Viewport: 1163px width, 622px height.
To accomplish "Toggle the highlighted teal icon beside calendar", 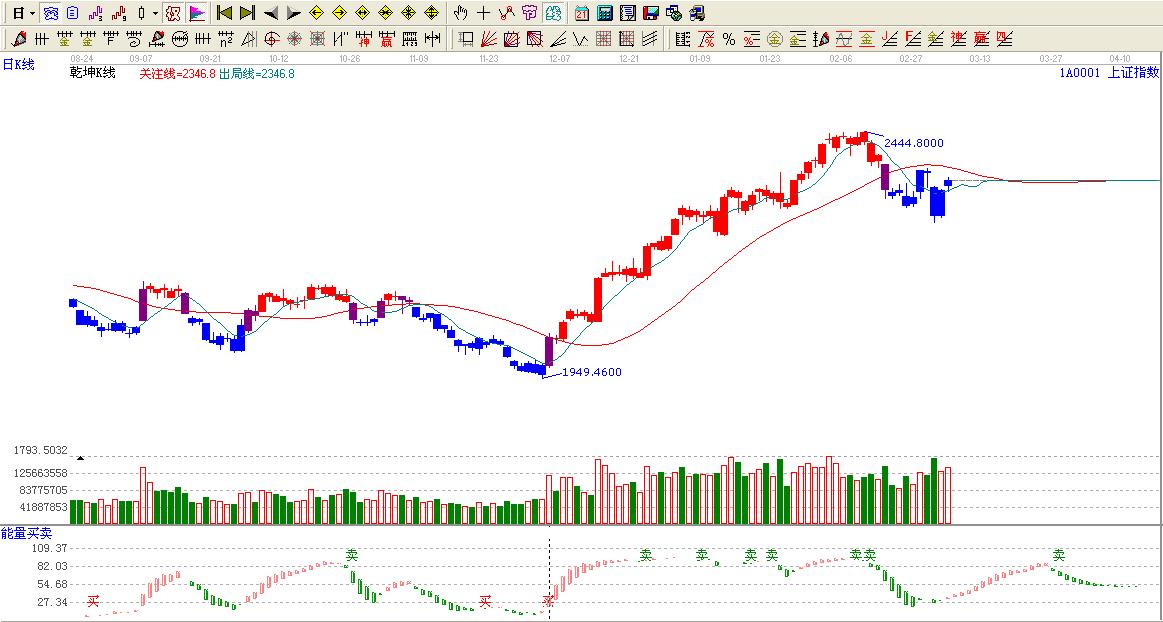I will click(553, 13).
